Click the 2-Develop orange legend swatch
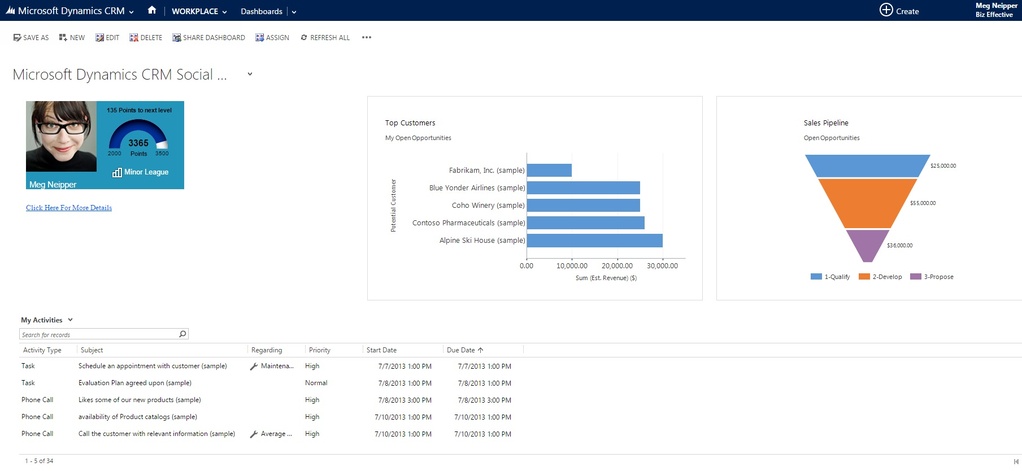This screenshot has width=1022, height=471. (x=864, y=277)
